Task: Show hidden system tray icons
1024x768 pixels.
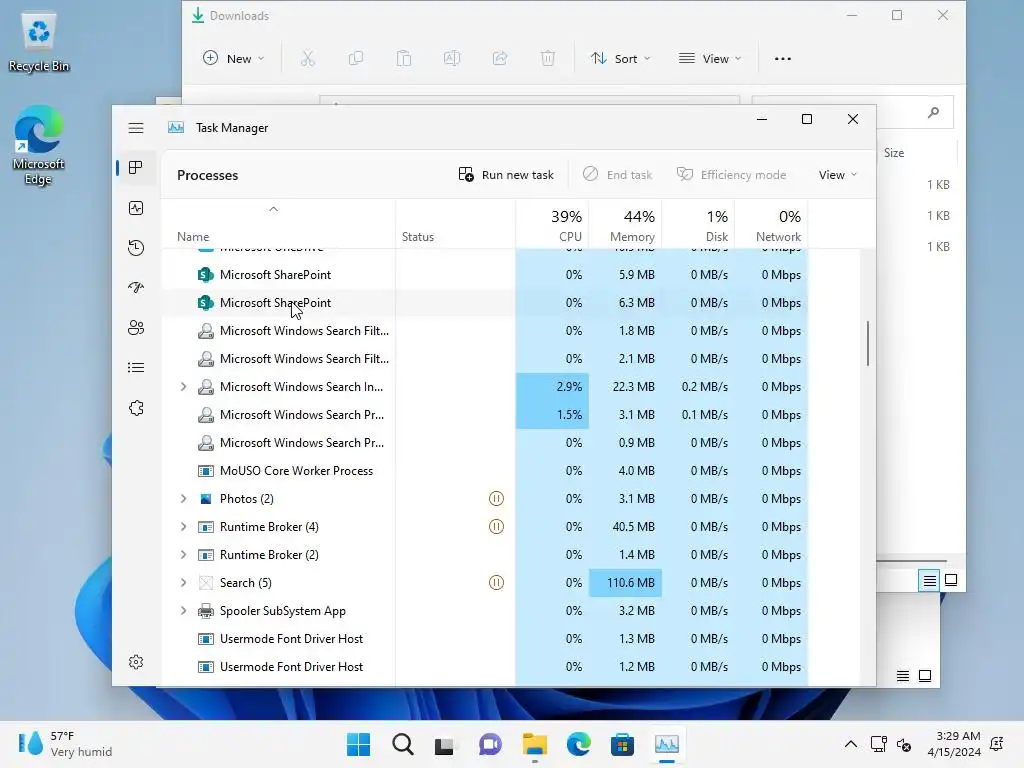Action: [850, 744]
